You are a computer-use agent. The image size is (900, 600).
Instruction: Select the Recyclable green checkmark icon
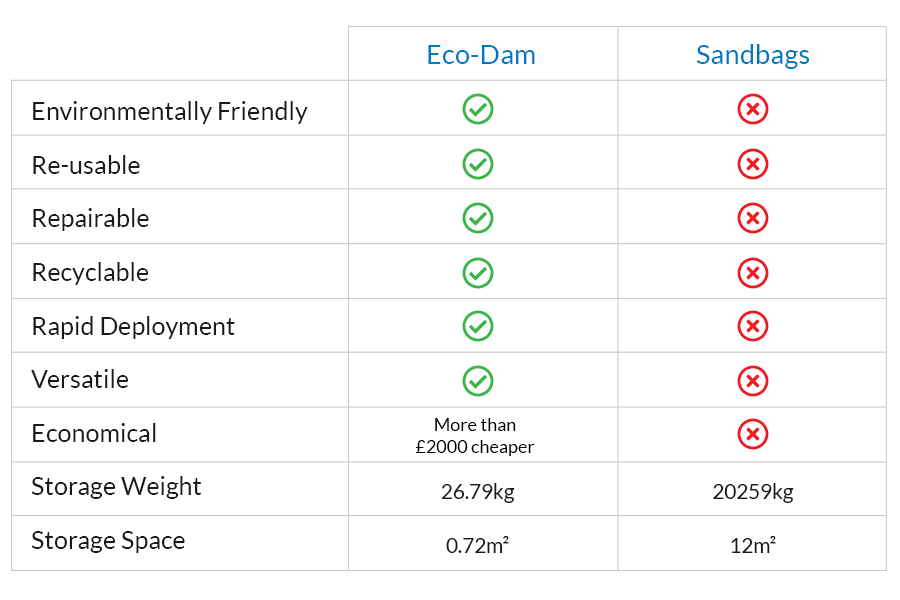(478, 271)
